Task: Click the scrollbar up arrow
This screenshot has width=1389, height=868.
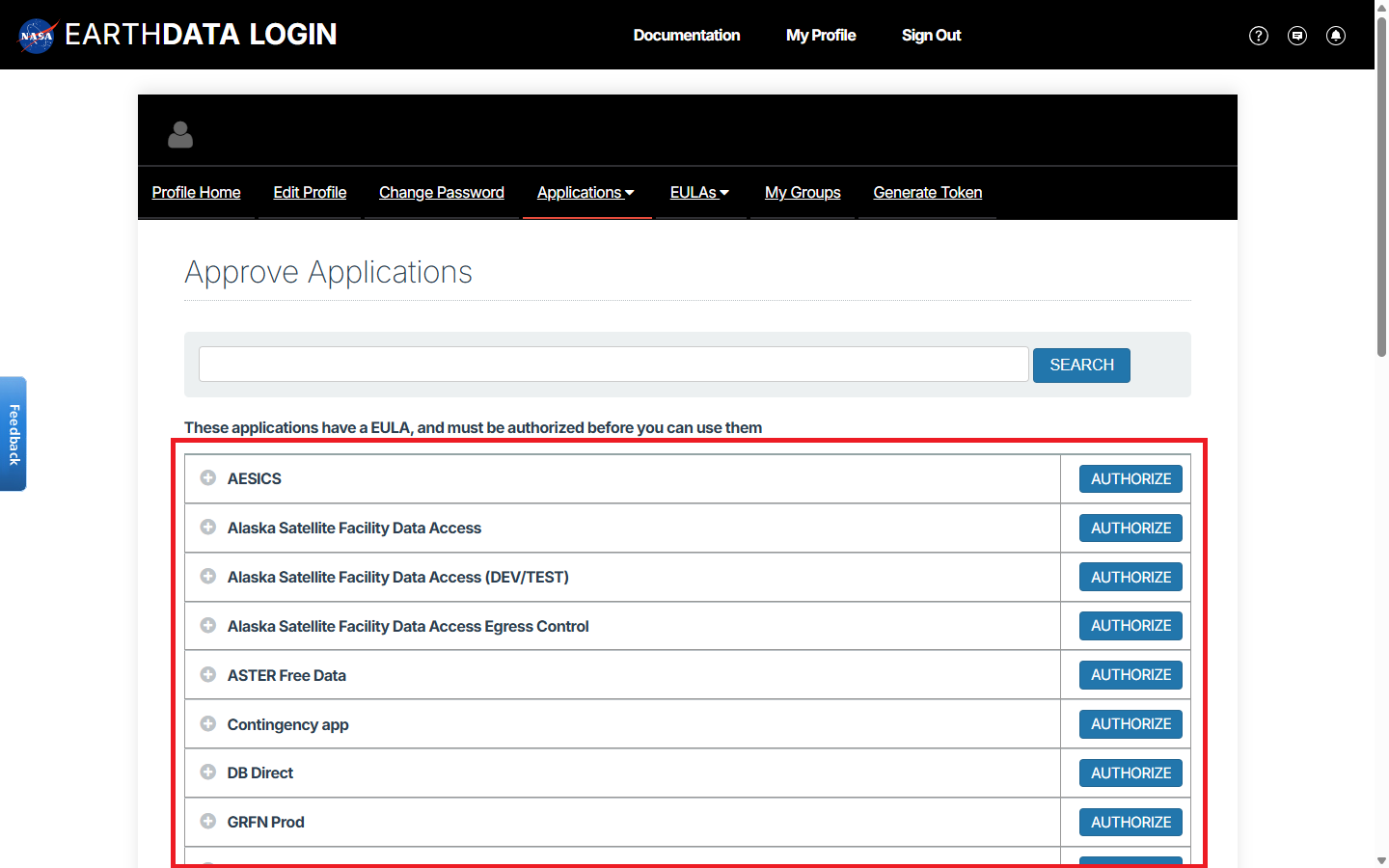Action: [1381, 7]
